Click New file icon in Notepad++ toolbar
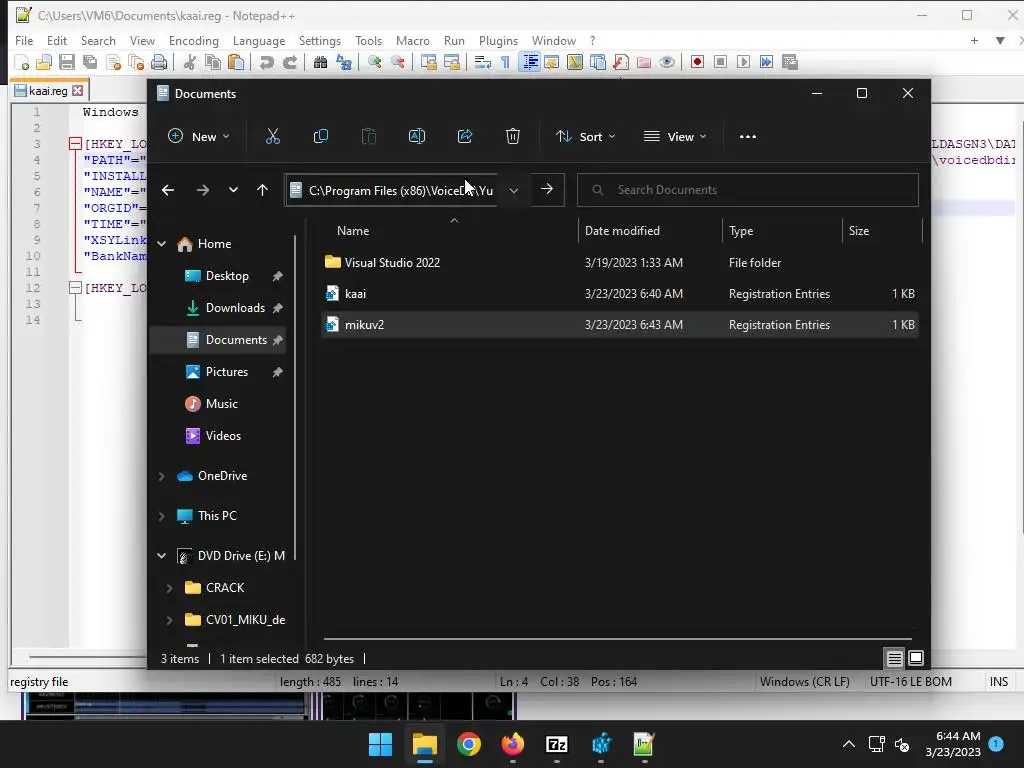Image resolution: width=1024 pixels, height=768 pixels. [22, 62]
